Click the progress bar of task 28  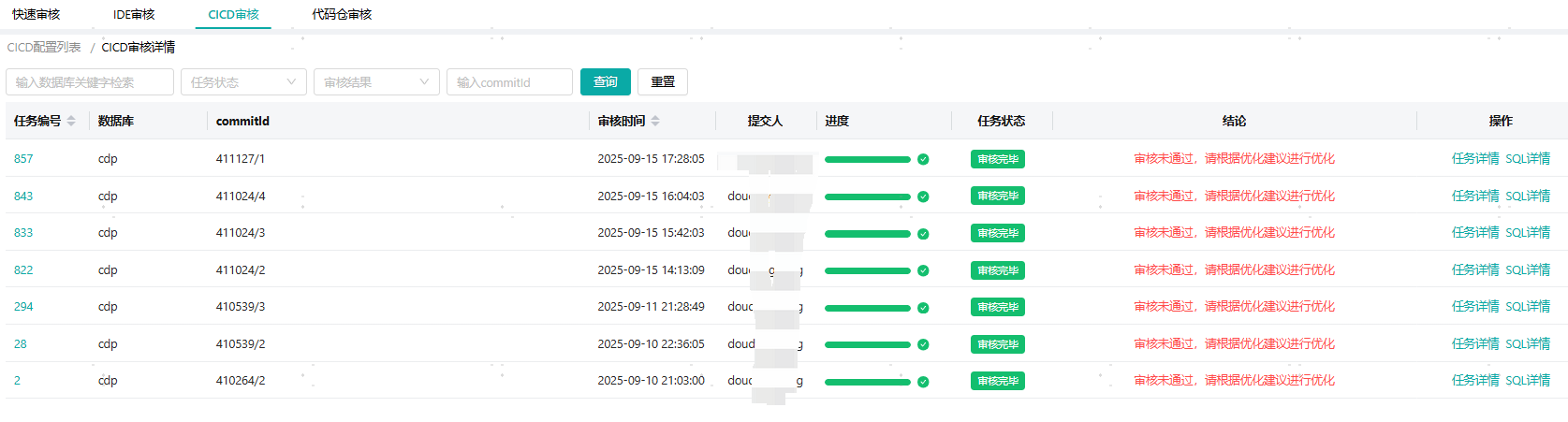pos(867,344)
